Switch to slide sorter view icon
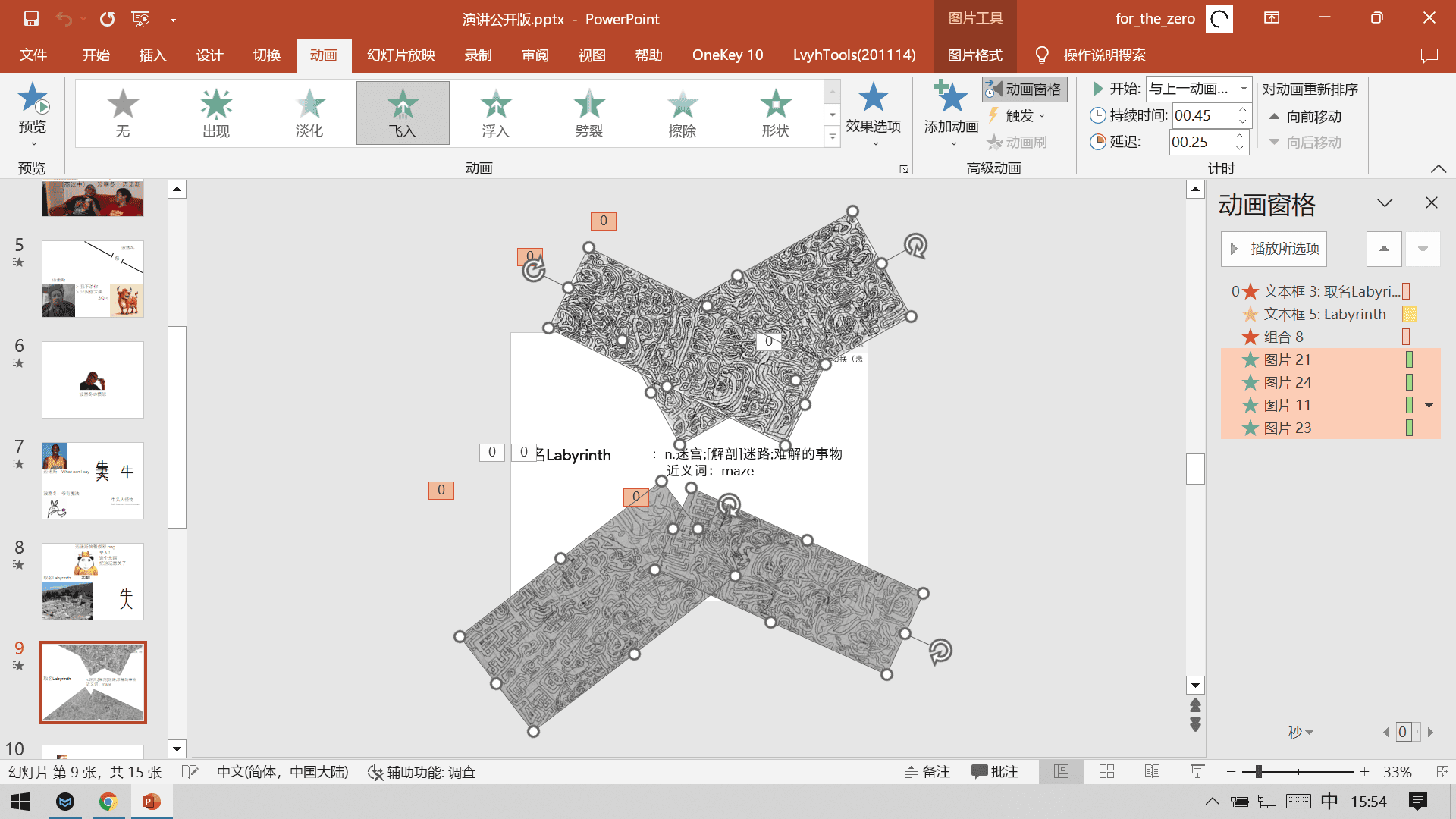1456x819 pixels. click(x=1106, y=772)
